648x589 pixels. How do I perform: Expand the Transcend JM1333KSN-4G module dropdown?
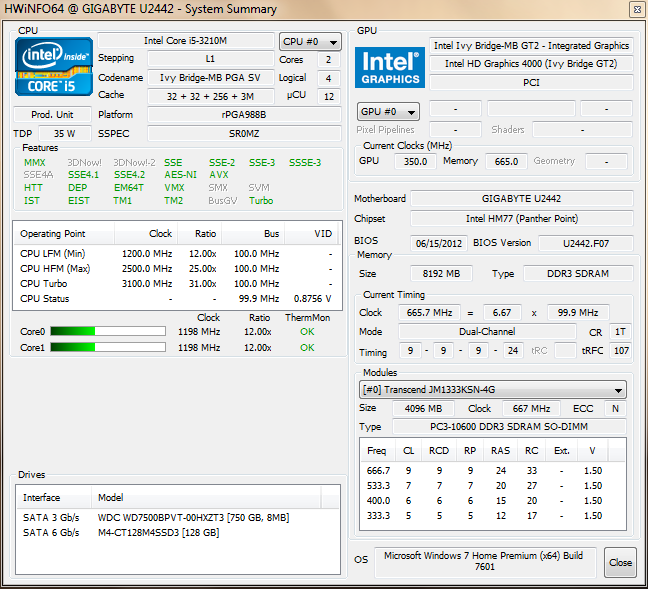click(493, 390)
